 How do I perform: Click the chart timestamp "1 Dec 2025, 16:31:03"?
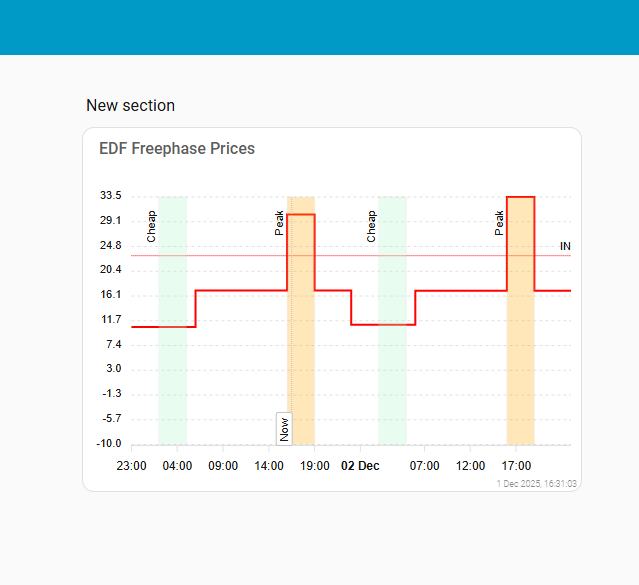[537, 483]
